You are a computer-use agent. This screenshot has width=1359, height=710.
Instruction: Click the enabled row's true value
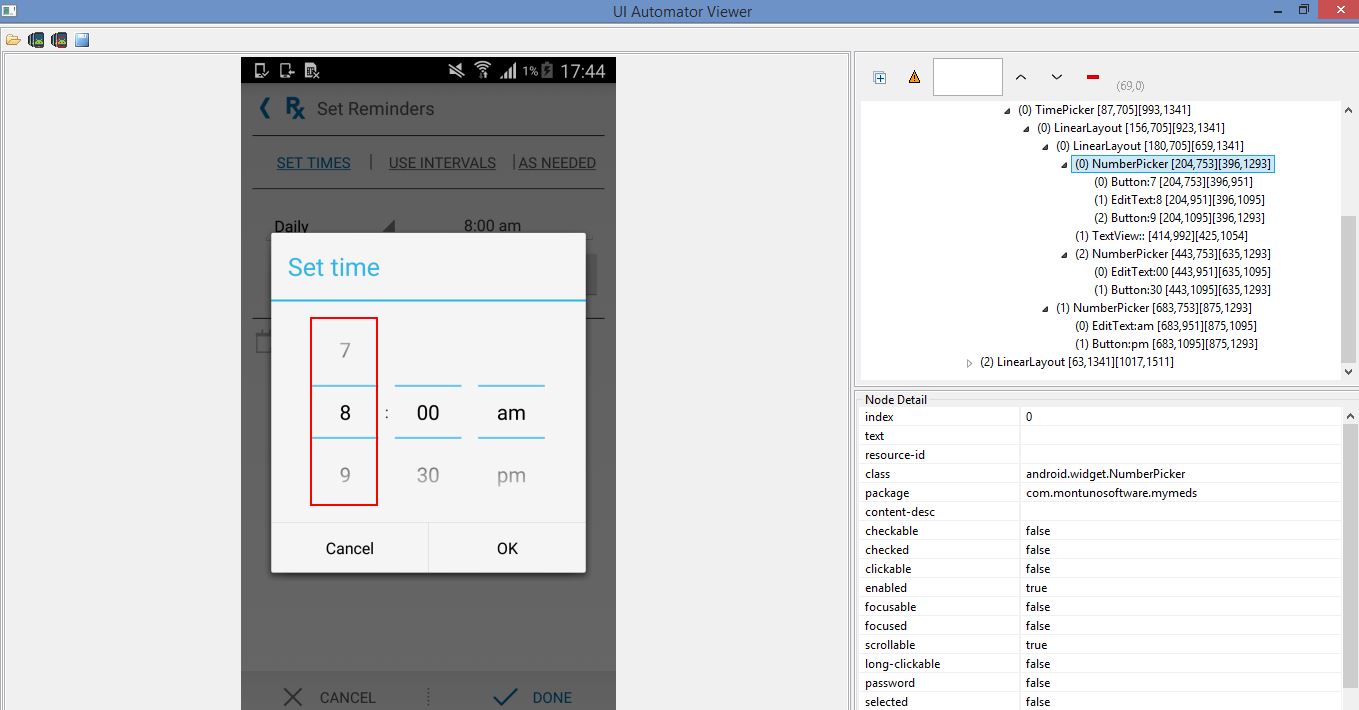pyautogui.click(x=1036, y=588)
